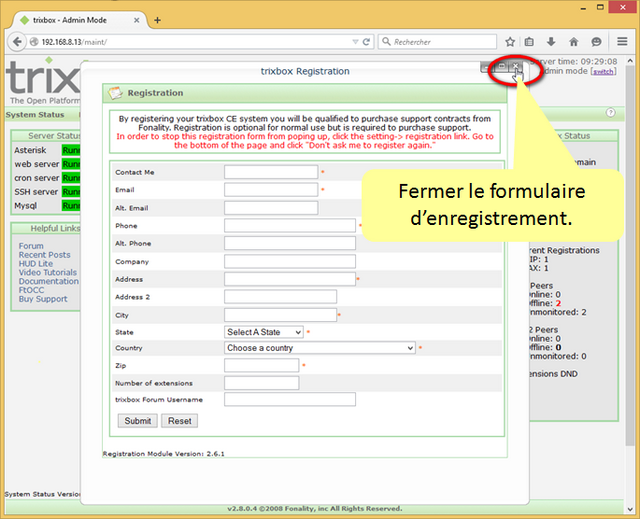Open the downloads arrow icon
640x519 pixels.
pyautogui.click(x=551, y=42)
